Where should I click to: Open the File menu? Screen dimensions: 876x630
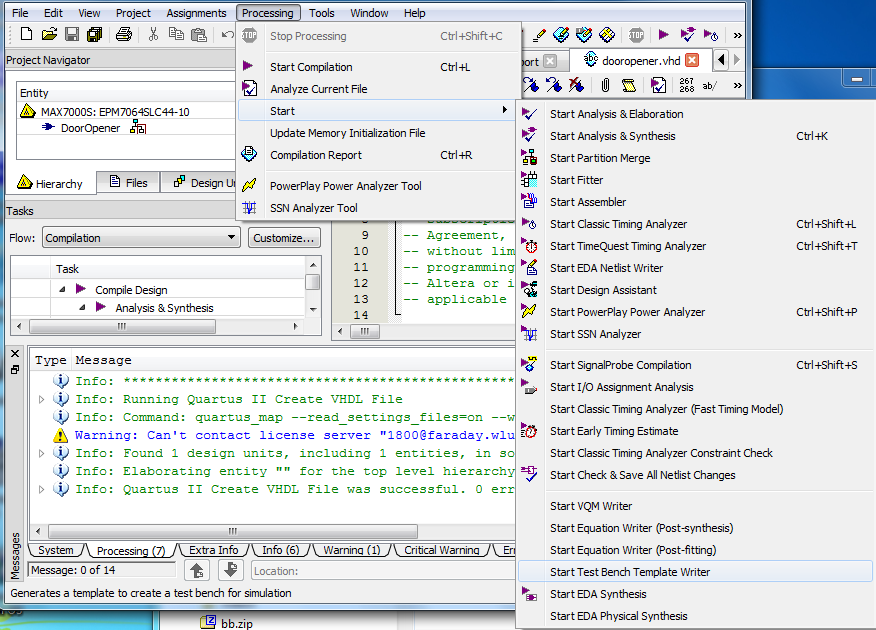click(x=20, y=13)
